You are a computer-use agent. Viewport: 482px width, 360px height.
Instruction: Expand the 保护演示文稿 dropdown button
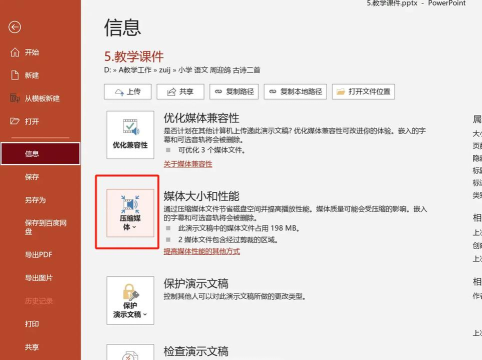(130, 300)
